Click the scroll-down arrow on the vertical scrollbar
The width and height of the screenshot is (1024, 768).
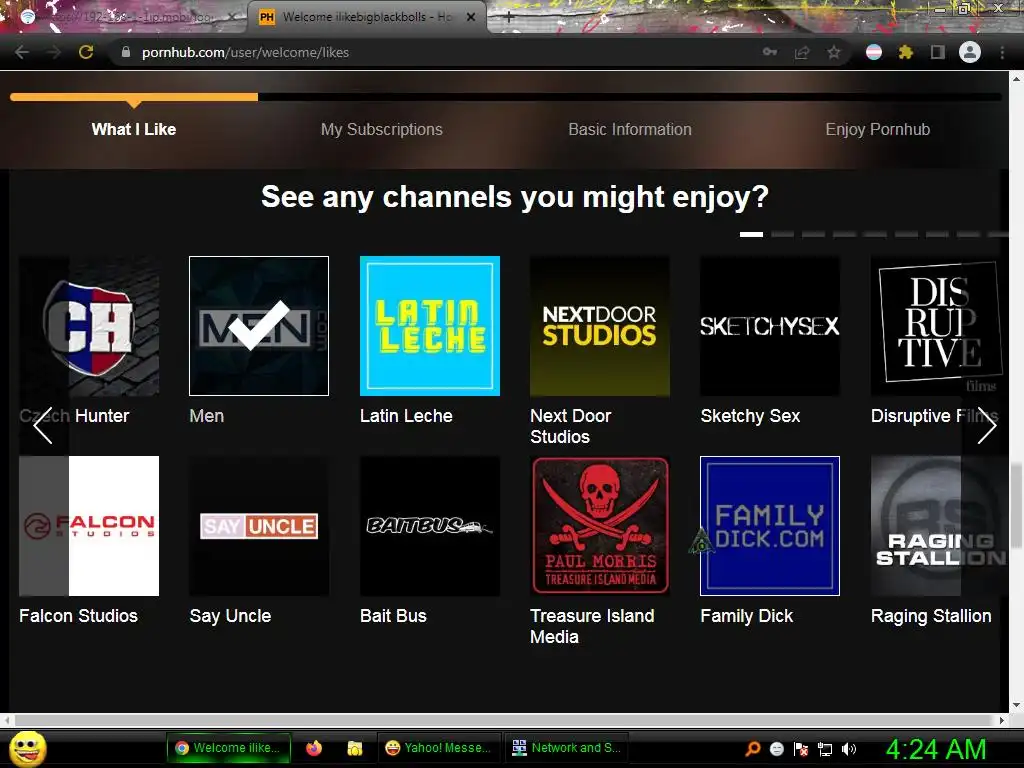coord(1017,705)
